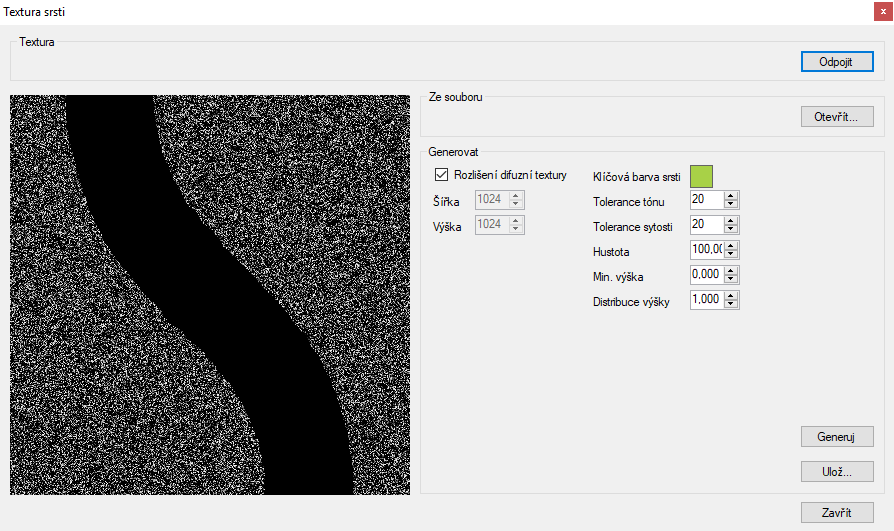Select the Distribuce výšky input field

tap(706, 300)
